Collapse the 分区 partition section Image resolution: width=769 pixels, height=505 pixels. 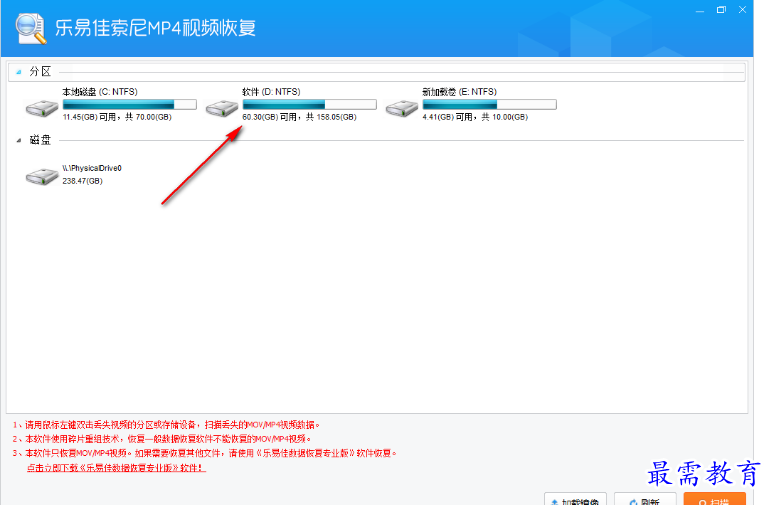click(x=19, y=72)
